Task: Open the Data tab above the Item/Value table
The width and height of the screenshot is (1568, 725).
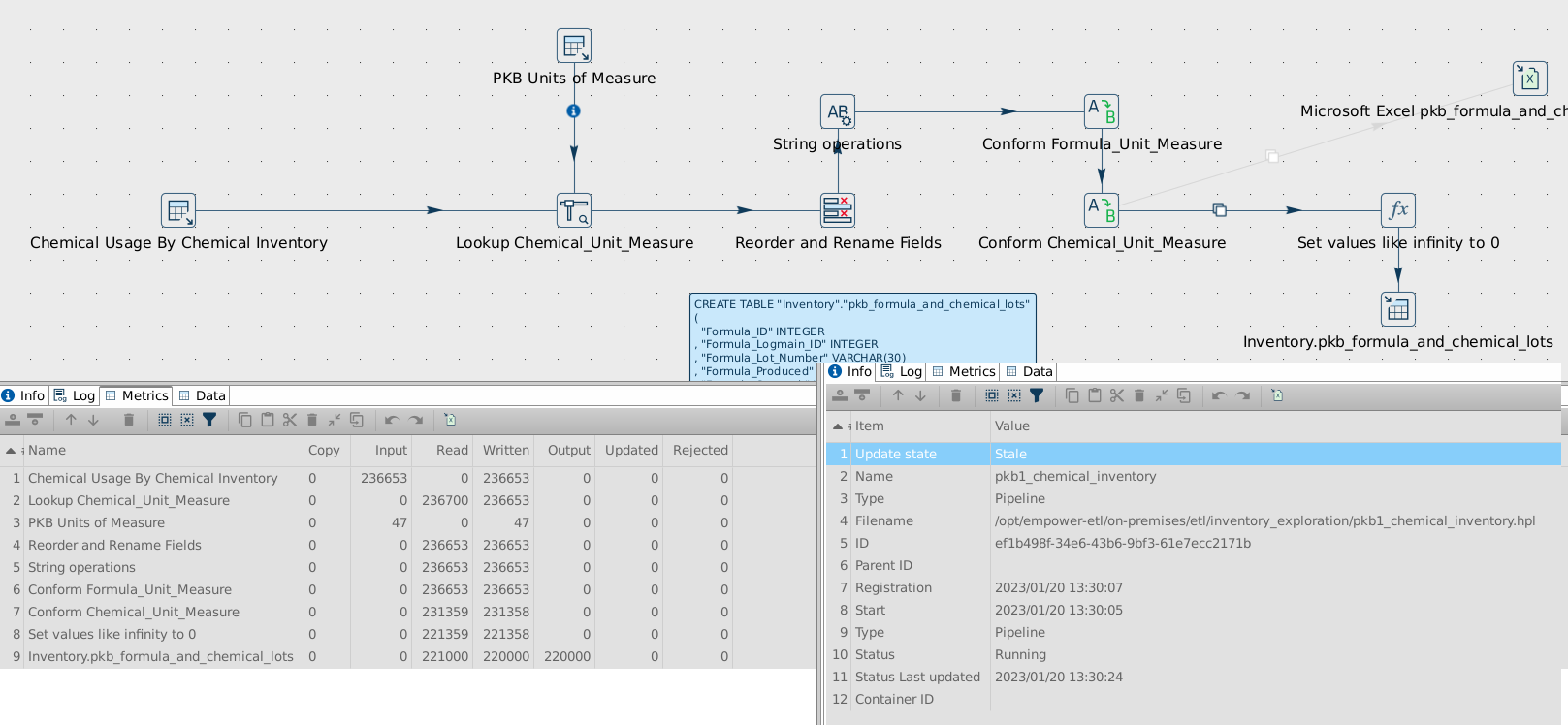Action: coord(1030,371)
